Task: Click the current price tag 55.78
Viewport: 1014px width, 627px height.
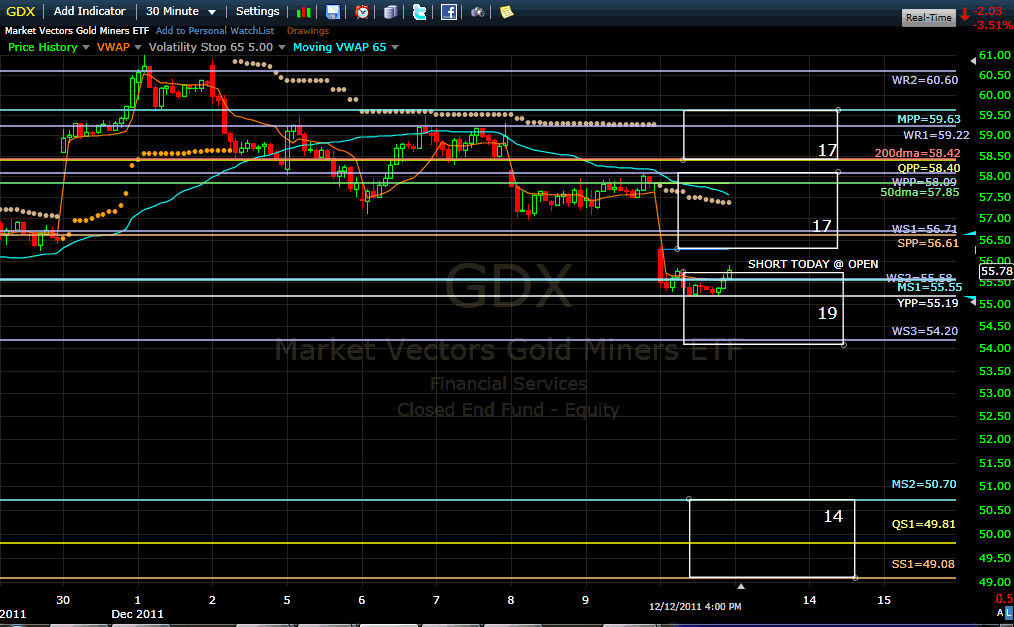Action: [x=996, y=271]
